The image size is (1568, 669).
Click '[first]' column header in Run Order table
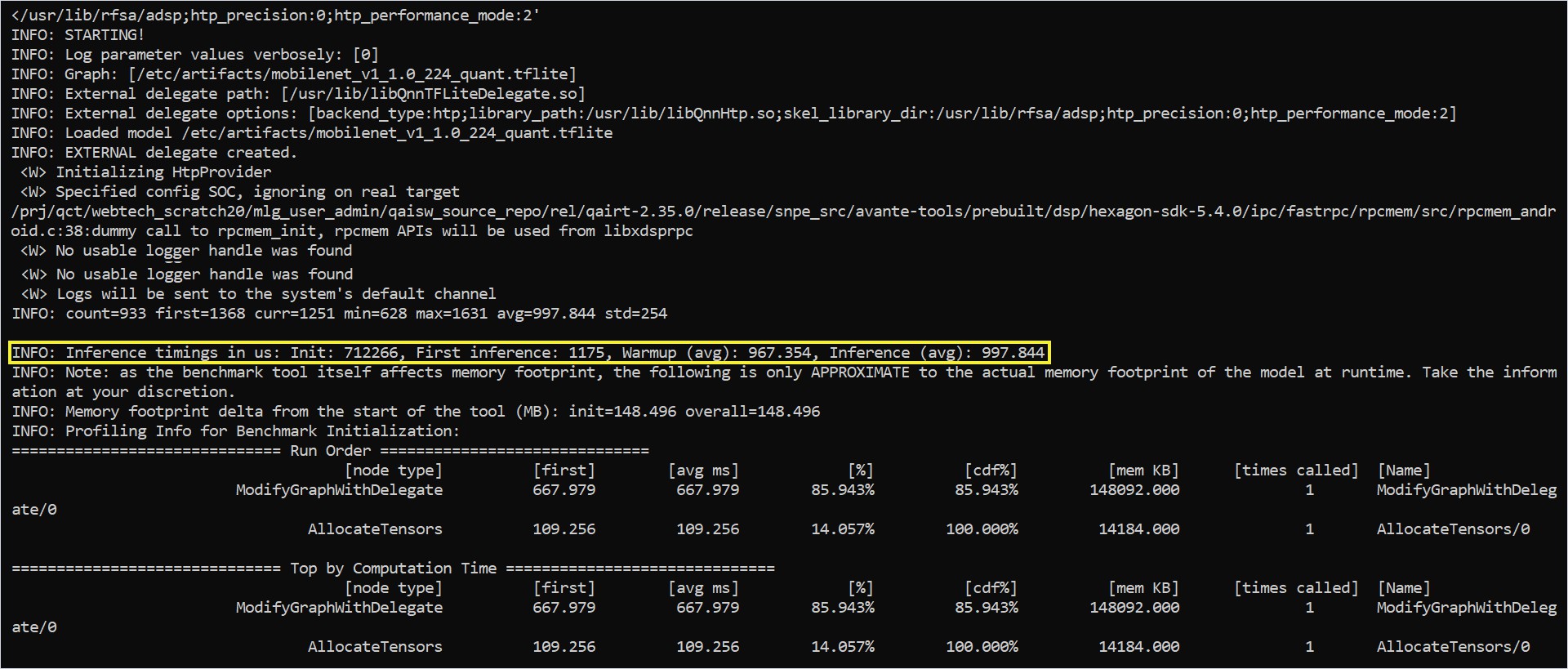(563, 471)
